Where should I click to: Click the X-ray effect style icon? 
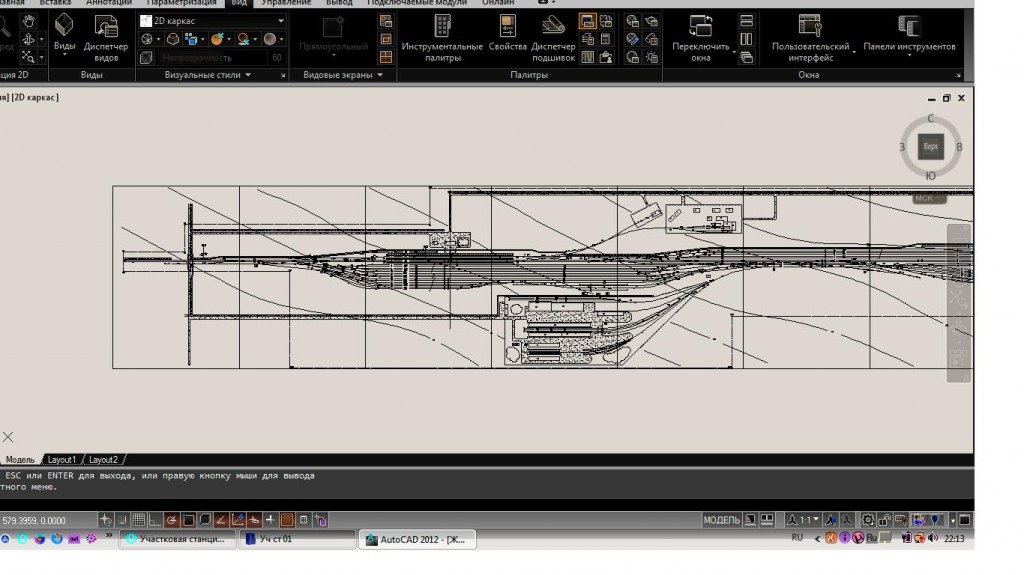[x=146, y=58]
